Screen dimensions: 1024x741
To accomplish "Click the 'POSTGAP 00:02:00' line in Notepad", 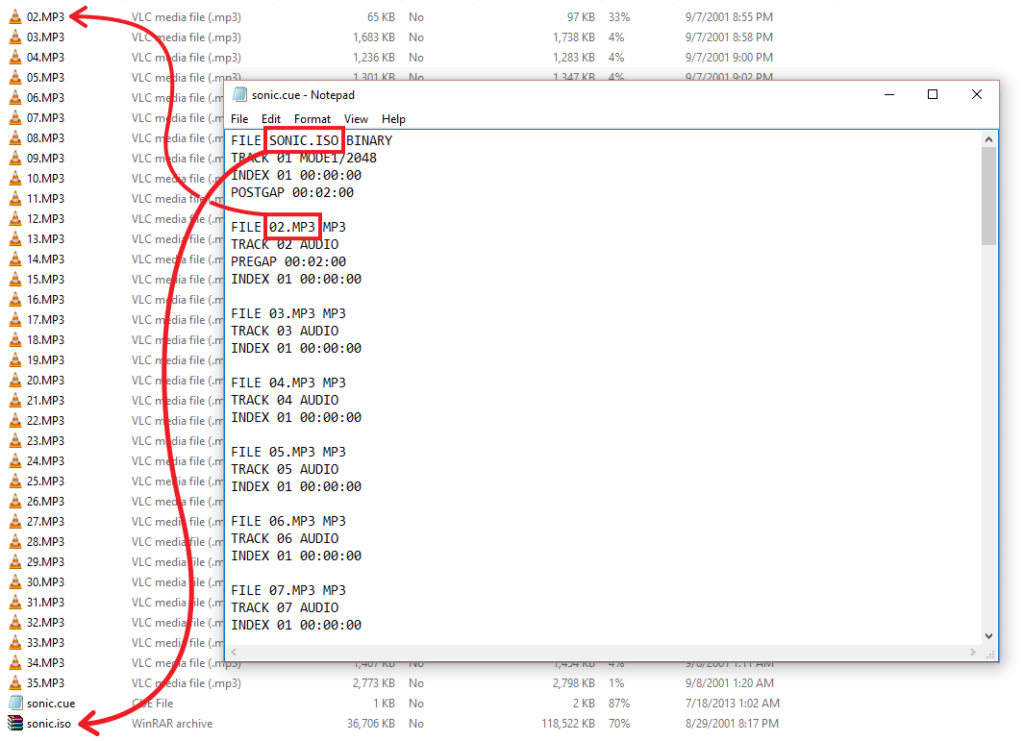I will [x=292, y=193].
